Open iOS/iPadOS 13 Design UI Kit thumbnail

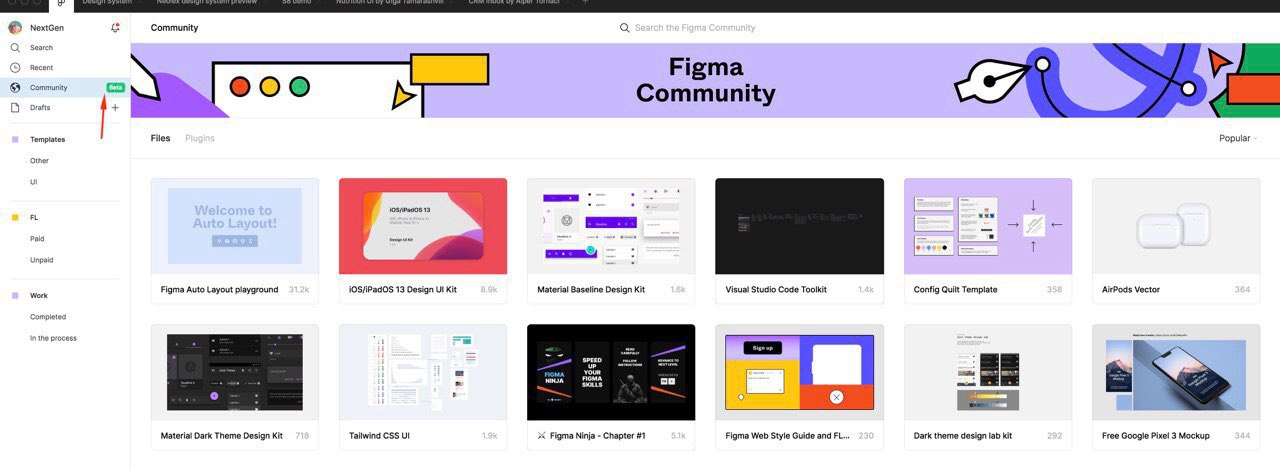coord(423,226)
